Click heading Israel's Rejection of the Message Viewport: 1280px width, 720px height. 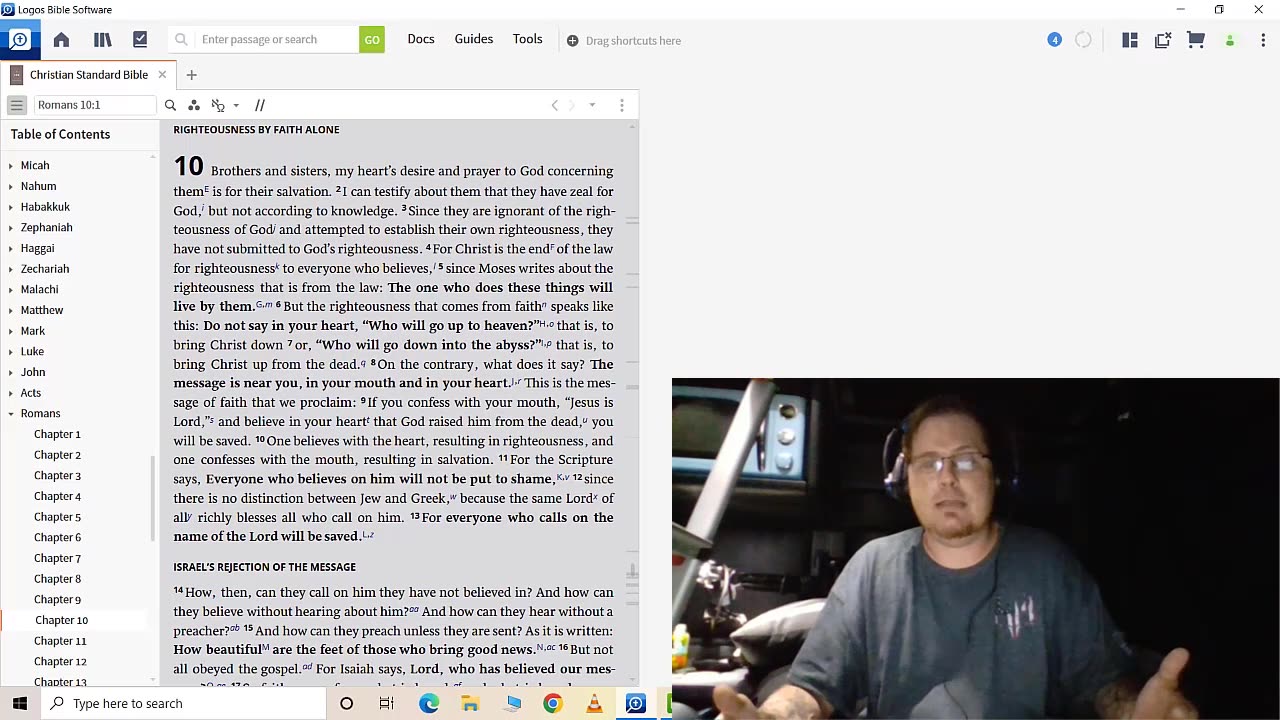tap(264, 567)
